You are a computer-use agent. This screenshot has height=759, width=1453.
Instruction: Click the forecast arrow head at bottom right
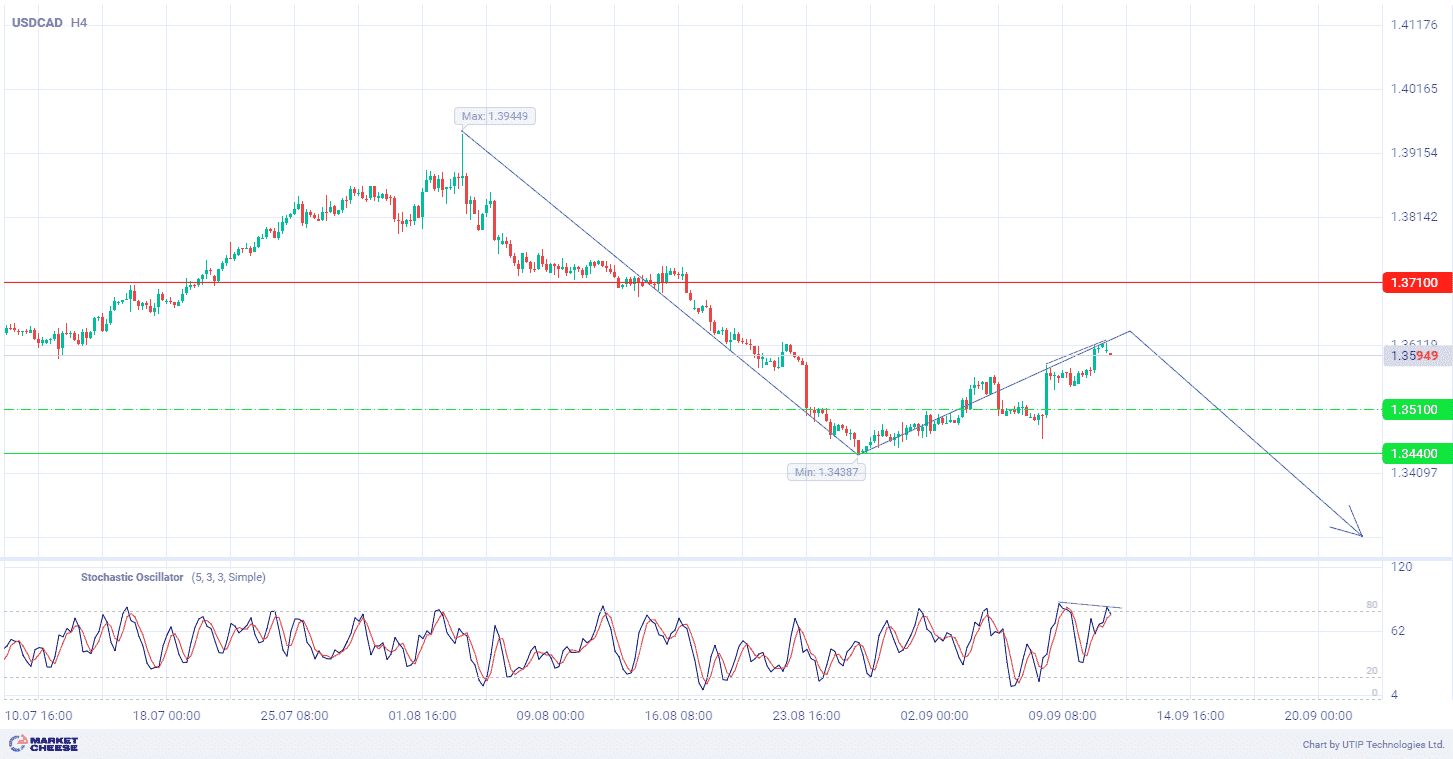click(1357, 531)
